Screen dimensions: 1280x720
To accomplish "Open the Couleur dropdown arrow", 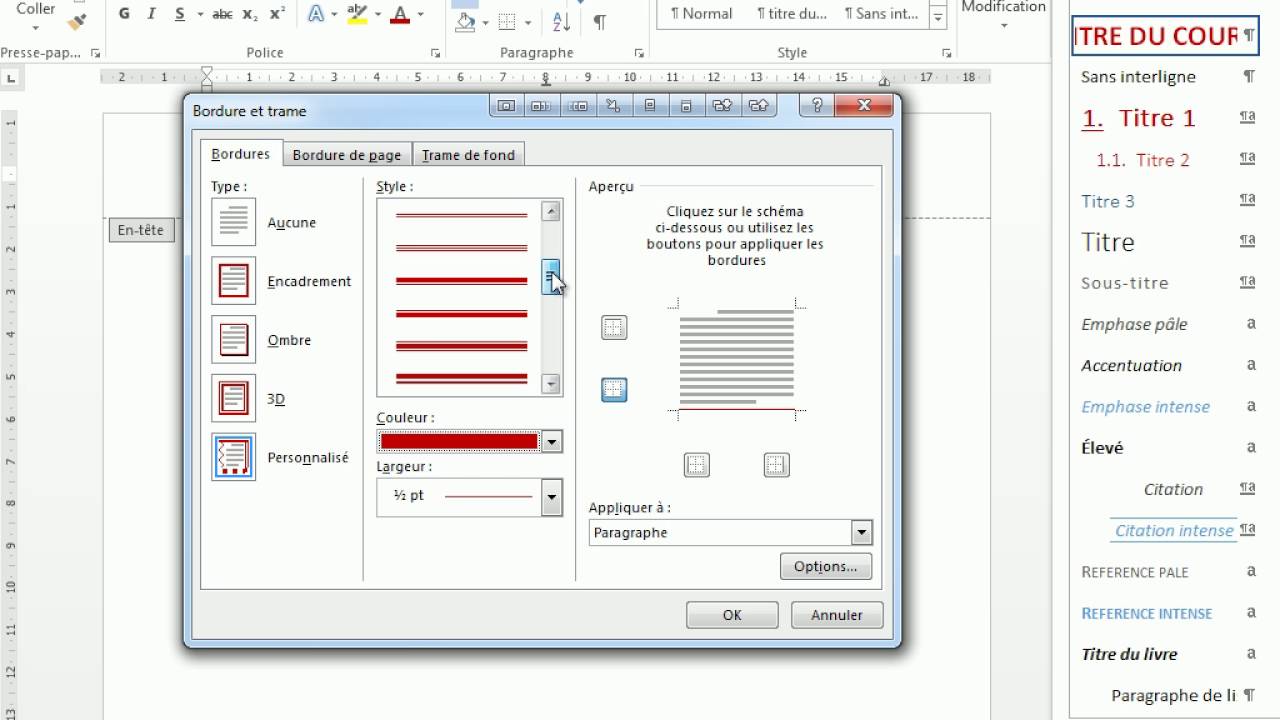I will coord(552,441).
